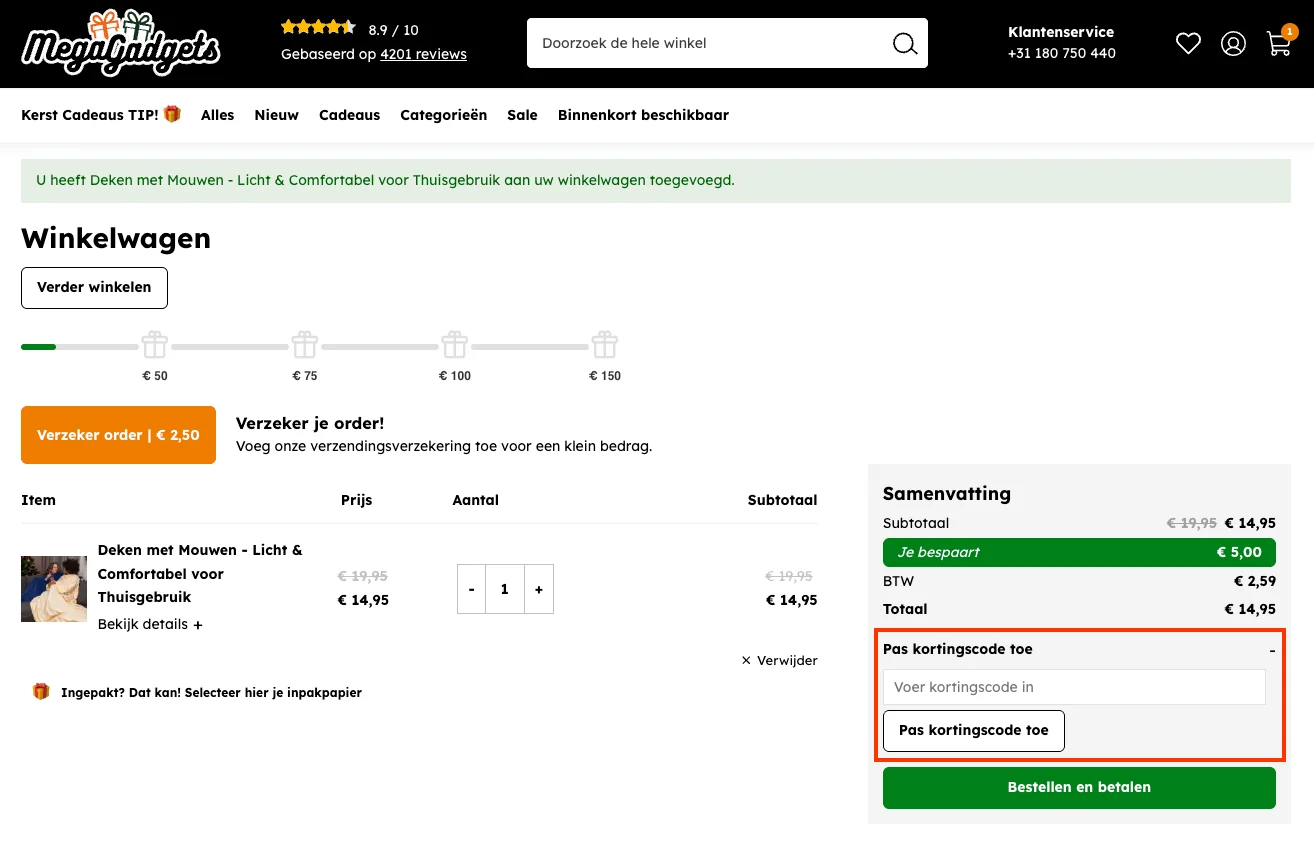1314x852 pixels.
Task: Click the gift icon at the € 50 milestone
Action: point(155,344)
